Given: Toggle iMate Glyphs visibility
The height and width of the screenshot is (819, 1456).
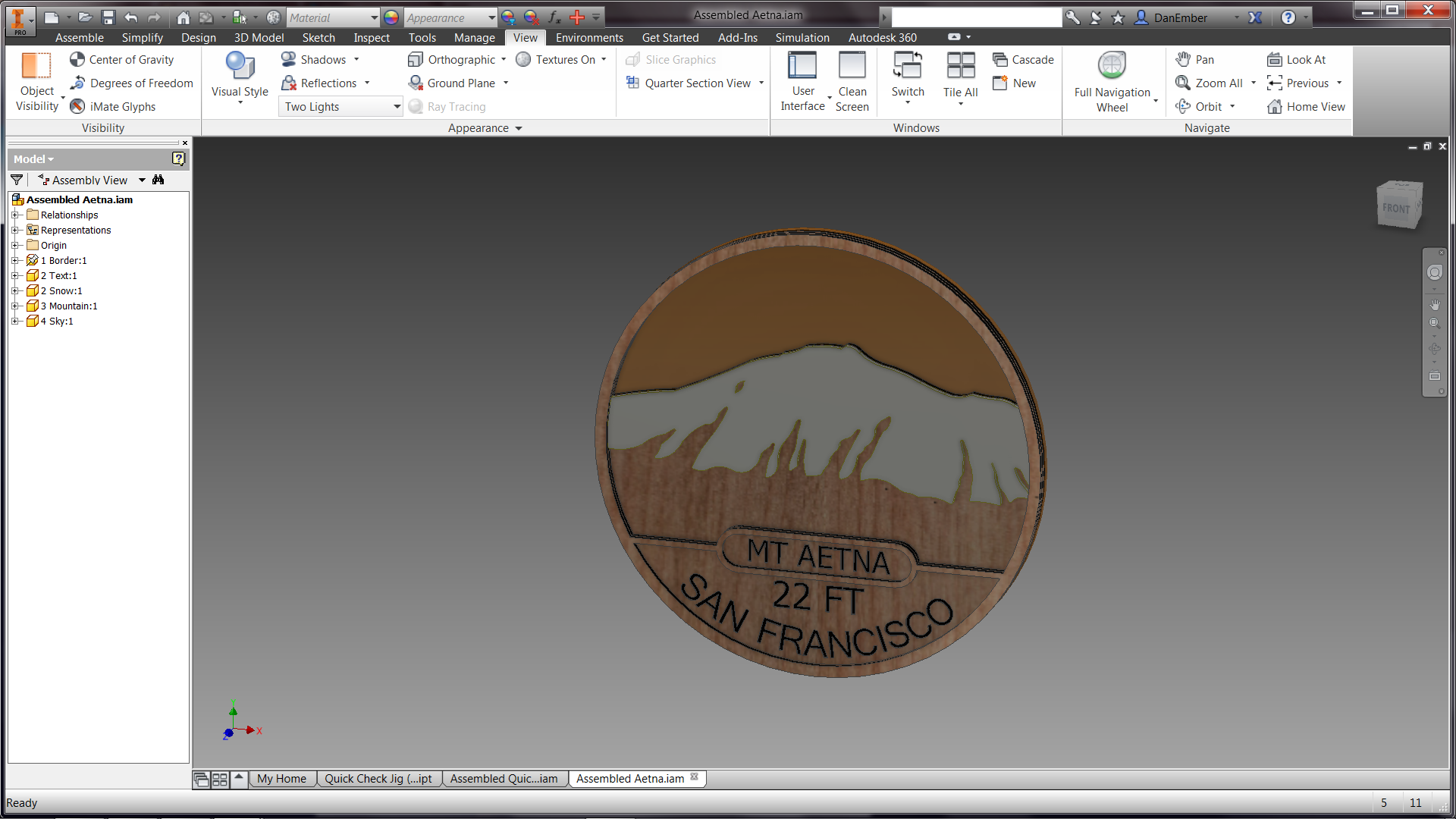Looking at the screenshot, I should pyautogui.click(x=112, y=107).
